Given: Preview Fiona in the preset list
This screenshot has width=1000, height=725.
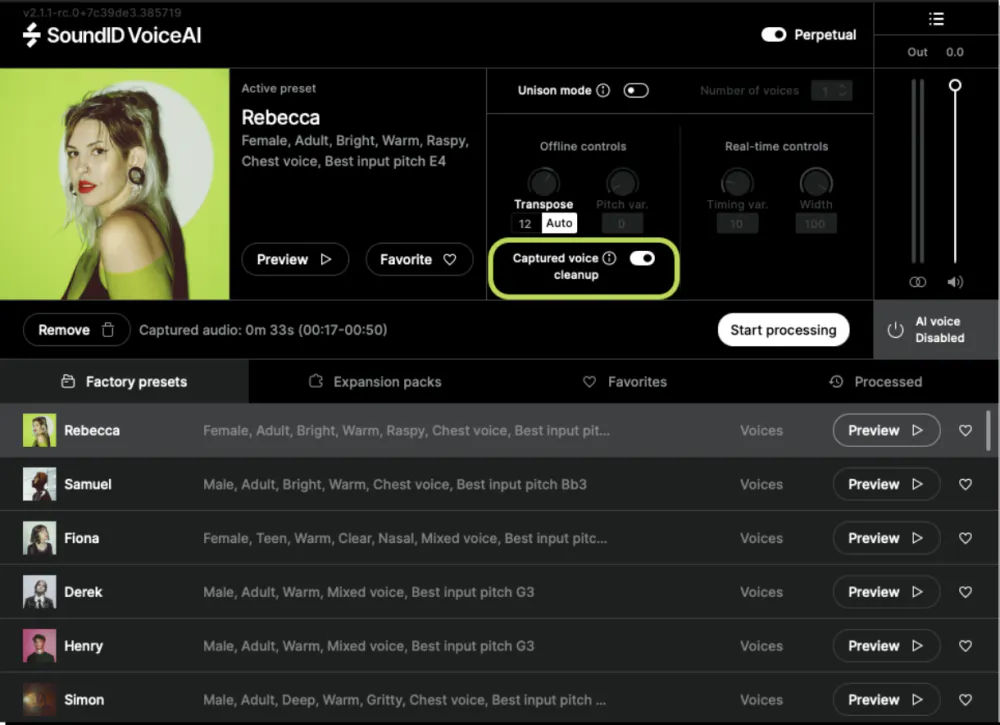Looking at the screenshot, I should [886, 538].
